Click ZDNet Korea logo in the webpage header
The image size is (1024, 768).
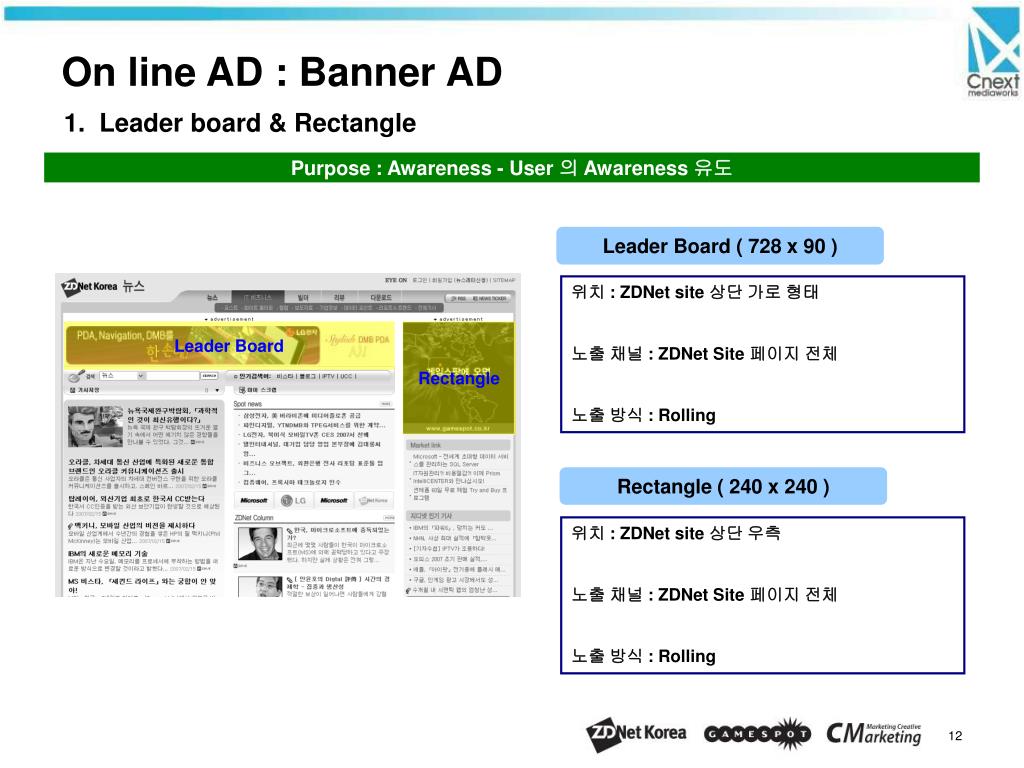(89, 287)
